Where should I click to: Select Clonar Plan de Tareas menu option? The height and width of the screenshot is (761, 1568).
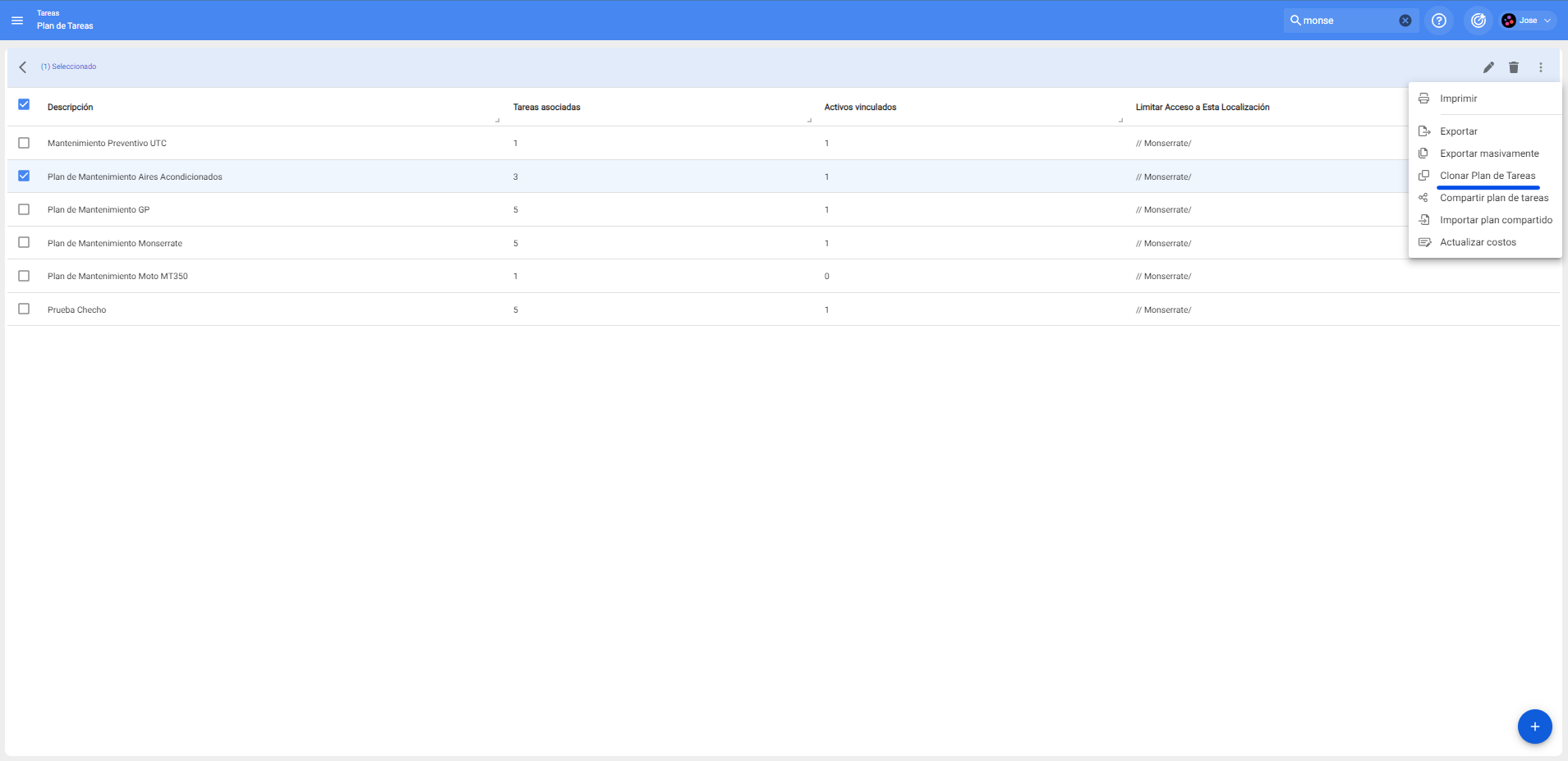pyautogui.click(x=1487, y=176)
